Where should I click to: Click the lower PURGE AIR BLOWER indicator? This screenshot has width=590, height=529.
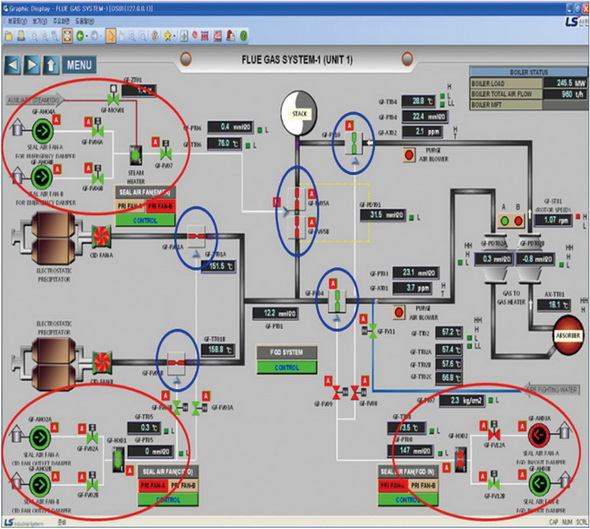(x=399, y=312)
